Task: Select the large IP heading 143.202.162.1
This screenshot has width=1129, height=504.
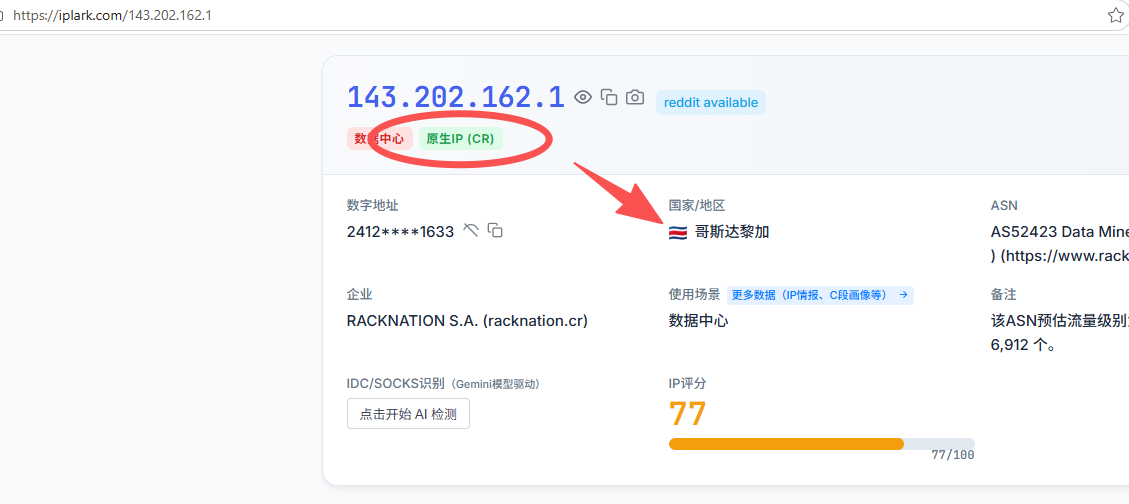Action: 456,97
